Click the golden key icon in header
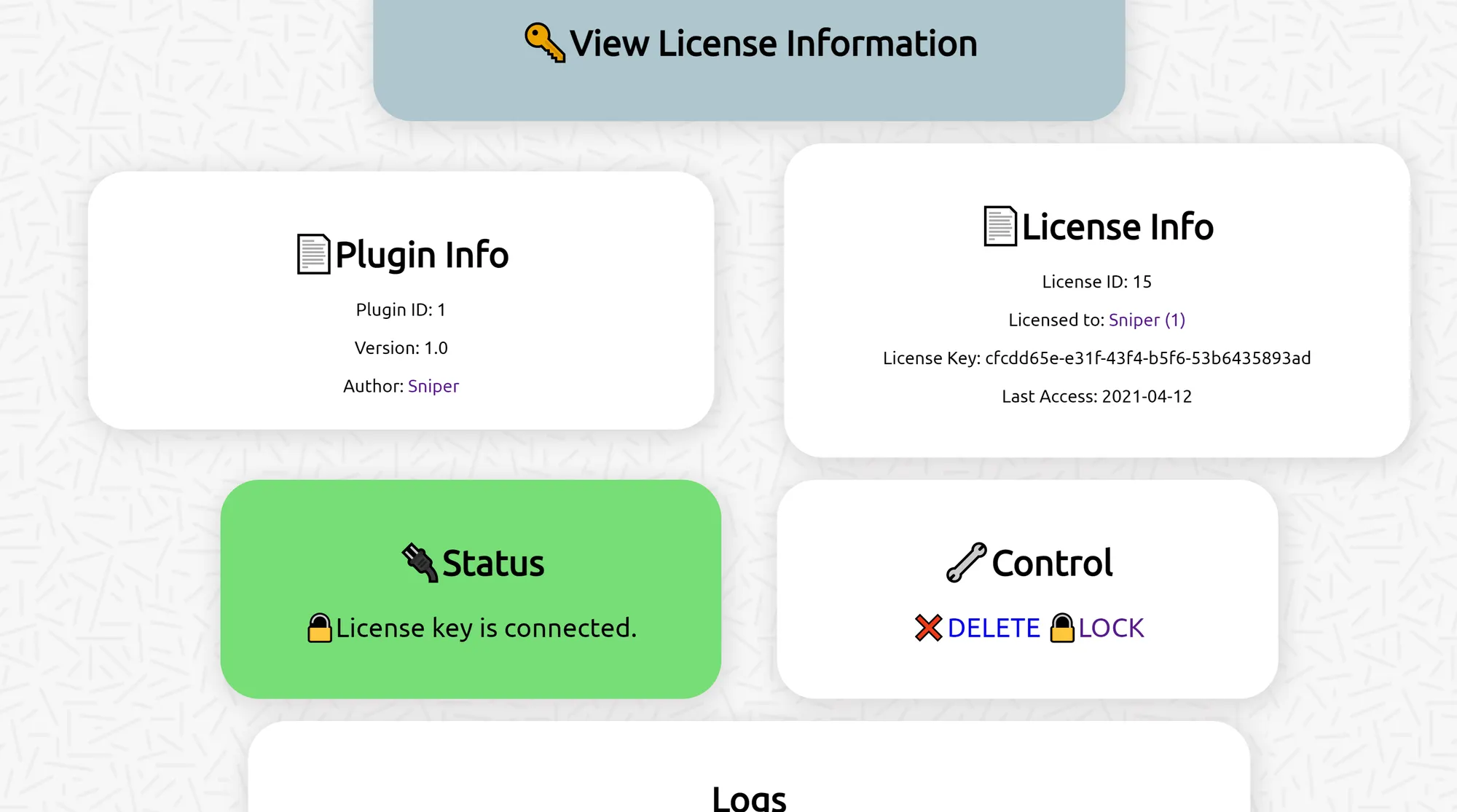The width and height of the screenshot is (1457, 812). 544,43
